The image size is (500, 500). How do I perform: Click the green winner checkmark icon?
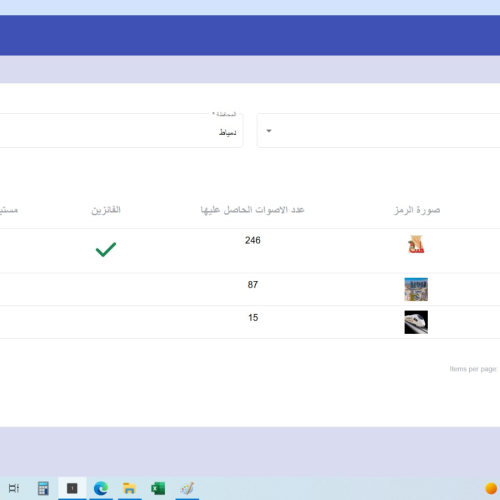click(106, 249)
